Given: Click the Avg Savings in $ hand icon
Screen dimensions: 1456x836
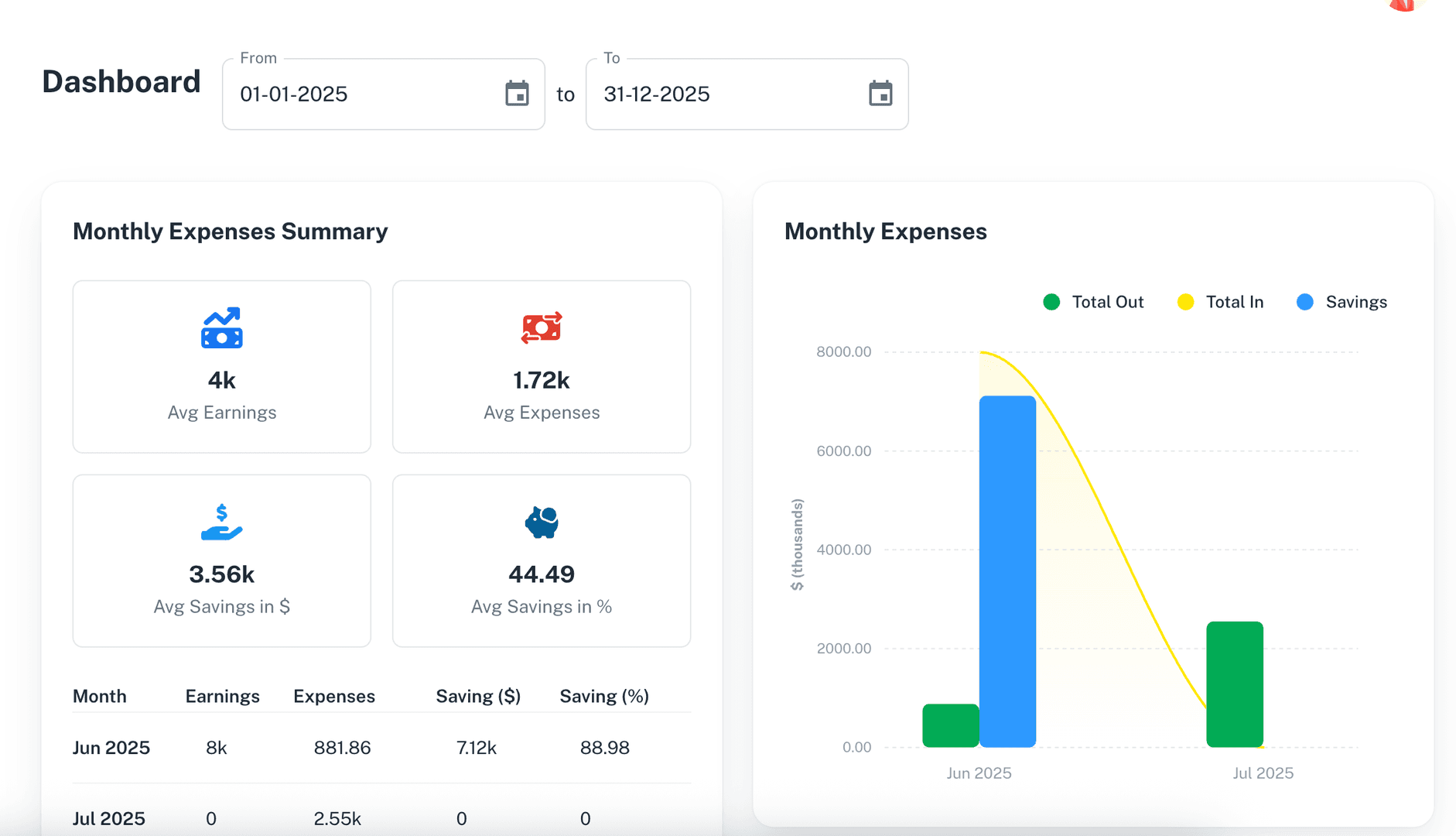Looking at the screenshot, I should [x=222, y=522].
